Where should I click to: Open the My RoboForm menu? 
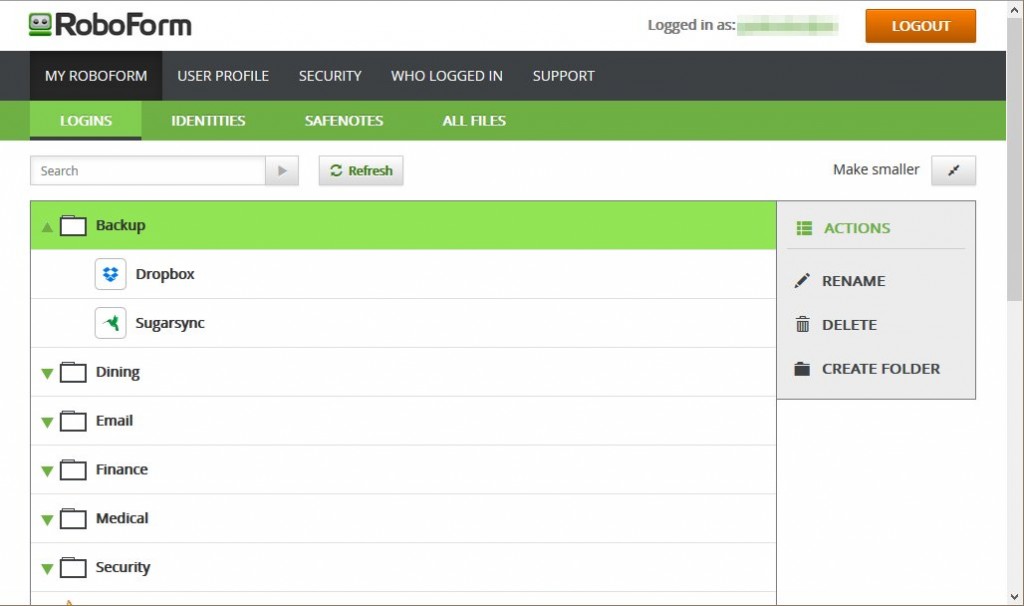click(96, 76)
